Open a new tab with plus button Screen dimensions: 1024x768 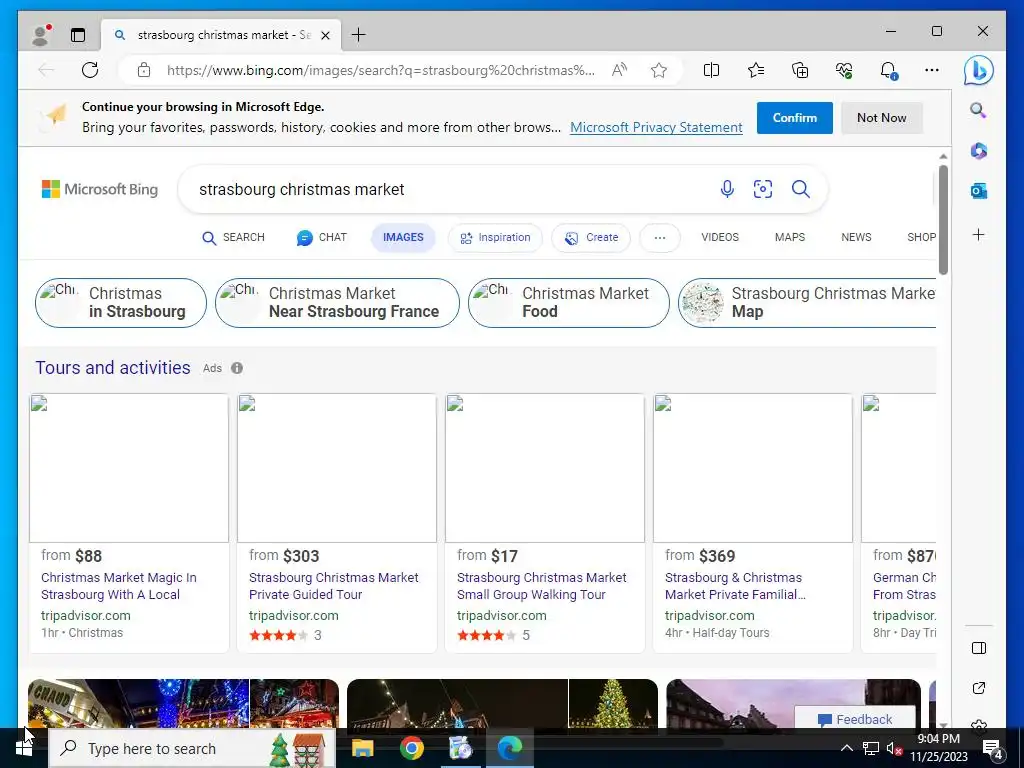pyautogui.click(x=359, y=35)
